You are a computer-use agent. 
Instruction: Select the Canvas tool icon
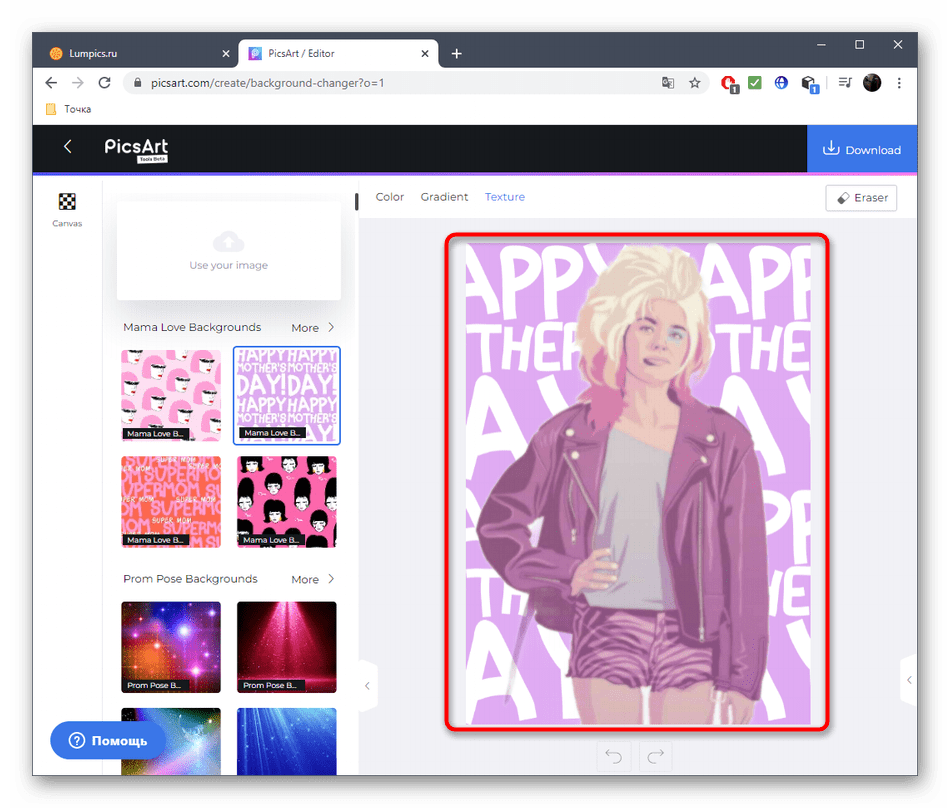(x=67, y=202)
